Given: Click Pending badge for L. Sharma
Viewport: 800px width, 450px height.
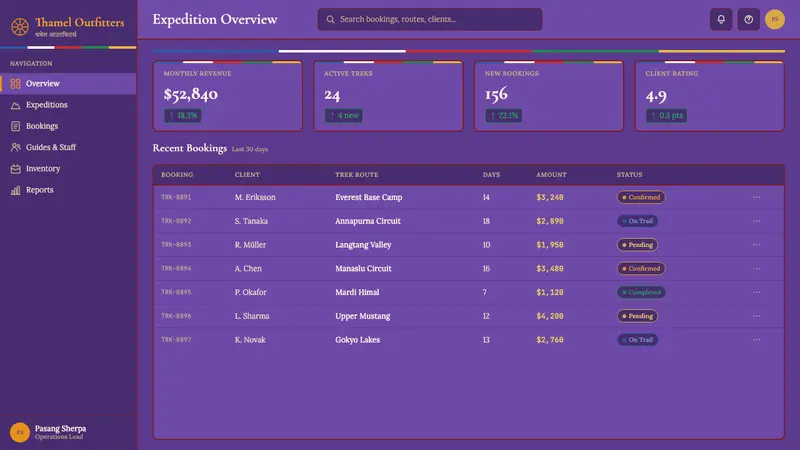Looking at the screenshot, I should [x=637, y=316].
